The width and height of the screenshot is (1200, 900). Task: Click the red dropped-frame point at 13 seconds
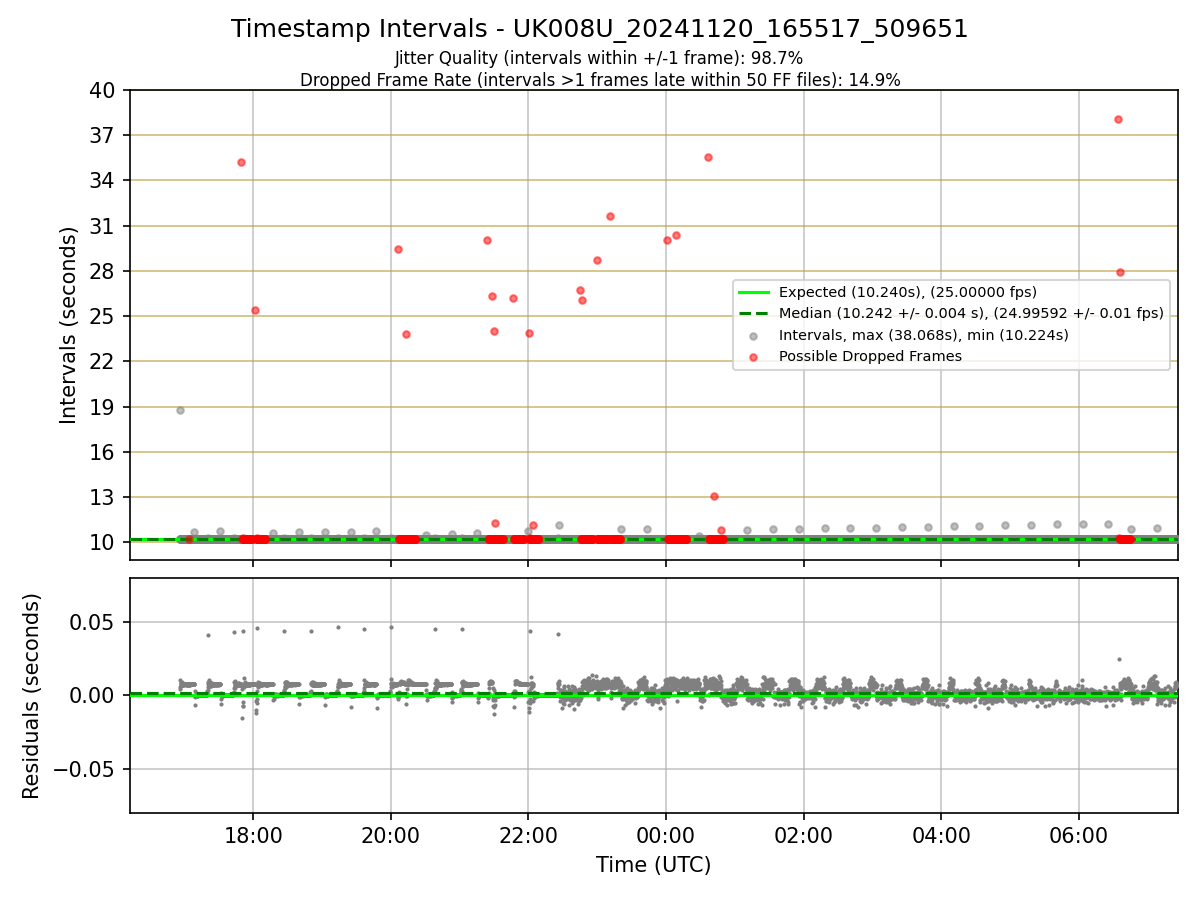coord(714,496)
